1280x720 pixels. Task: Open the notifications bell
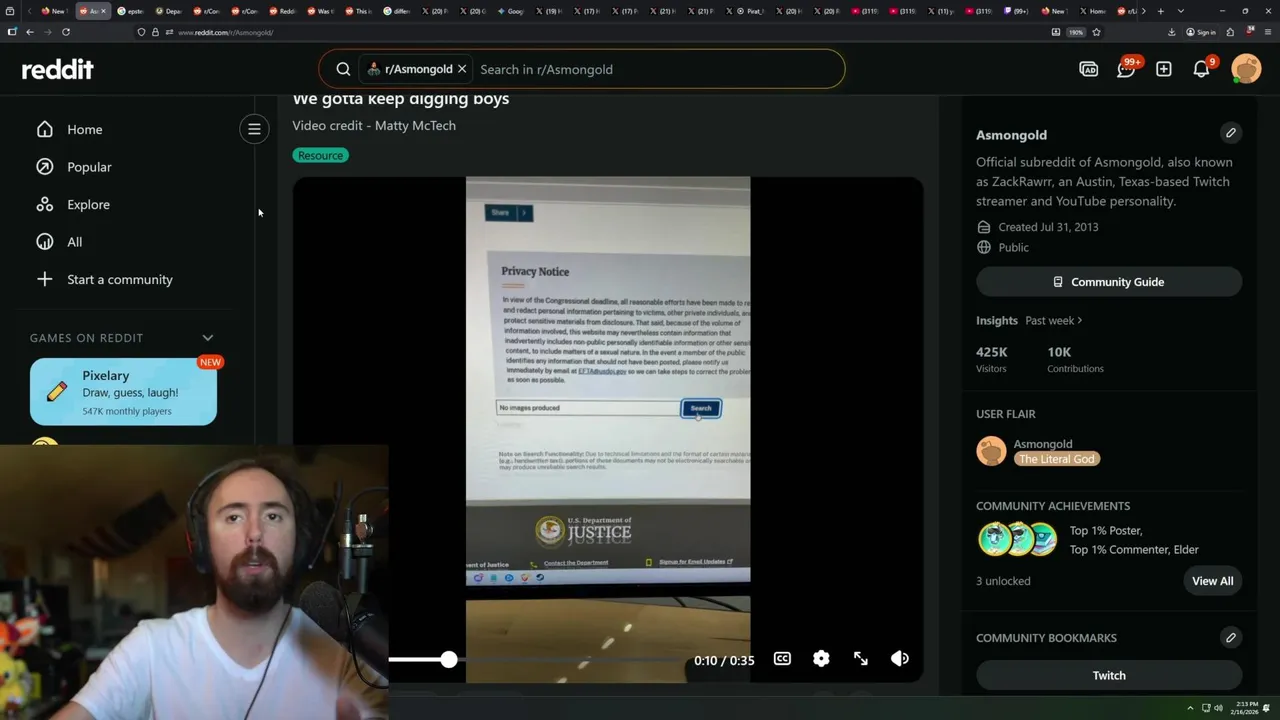pos(1201,69)
